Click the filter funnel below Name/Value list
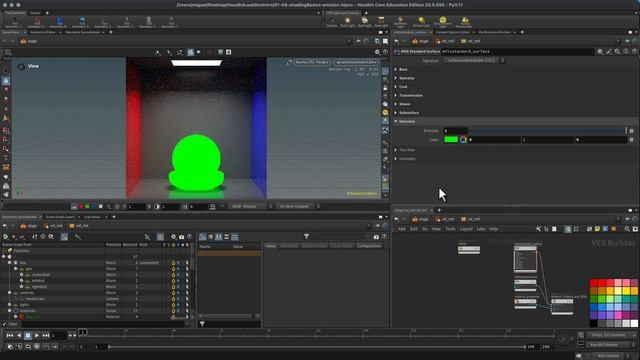Viewport: 640px width, 360px height. [x=202, y=324]
